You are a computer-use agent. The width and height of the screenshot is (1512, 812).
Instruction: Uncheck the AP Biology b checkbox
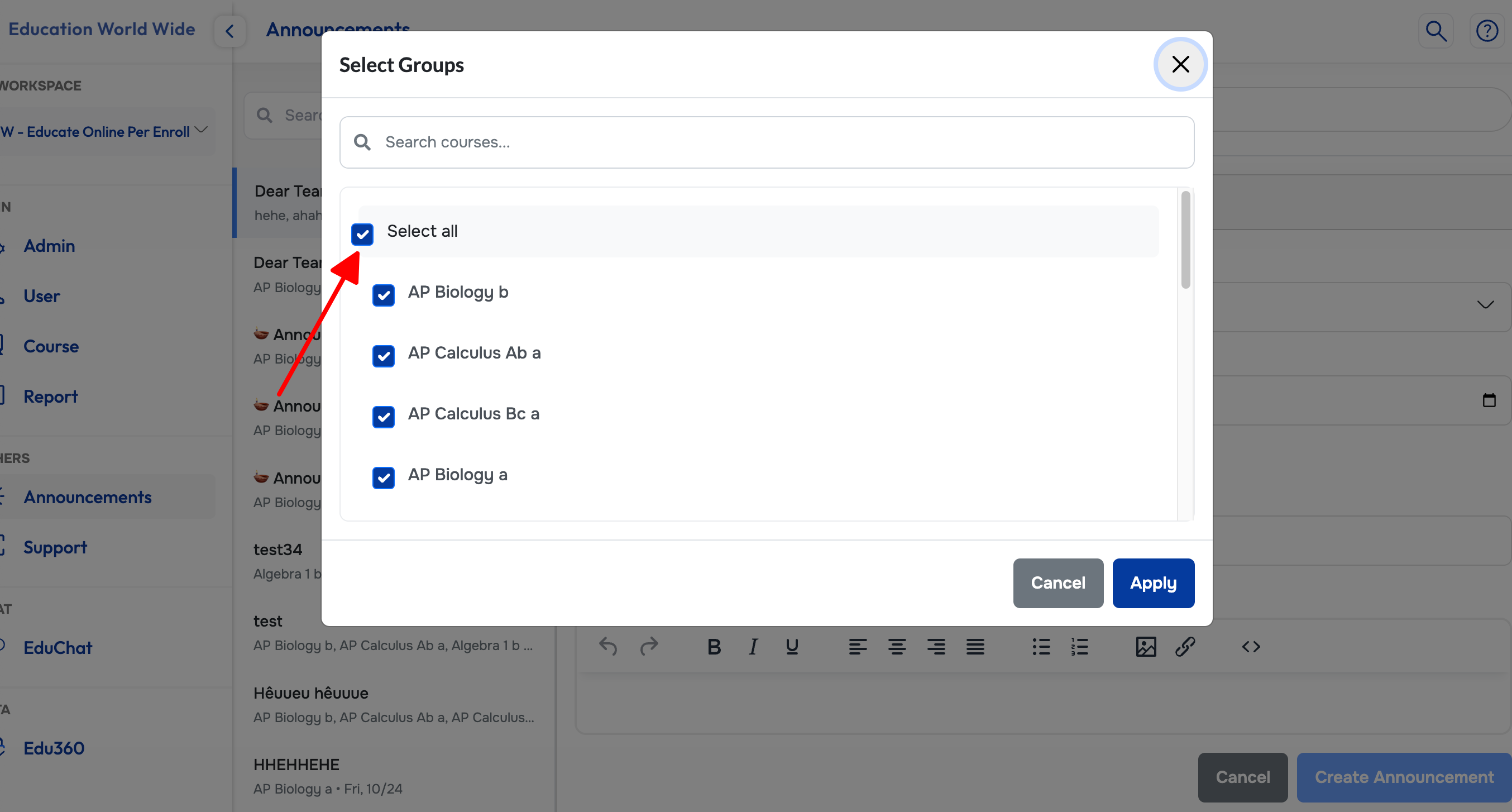(x=383, y=295)
